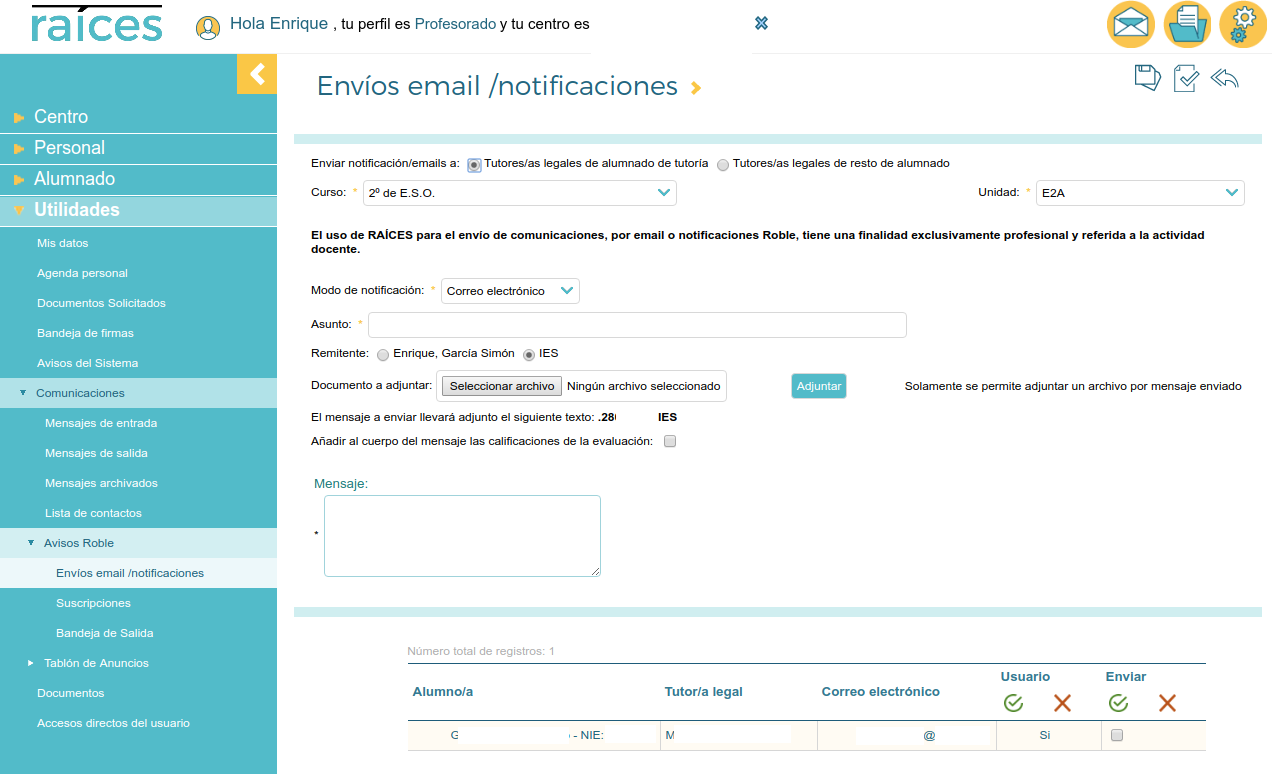The image size is (1272, 774).
Task: Collapse the sidebar with the yellow arrow
Action: coord(257,74)
